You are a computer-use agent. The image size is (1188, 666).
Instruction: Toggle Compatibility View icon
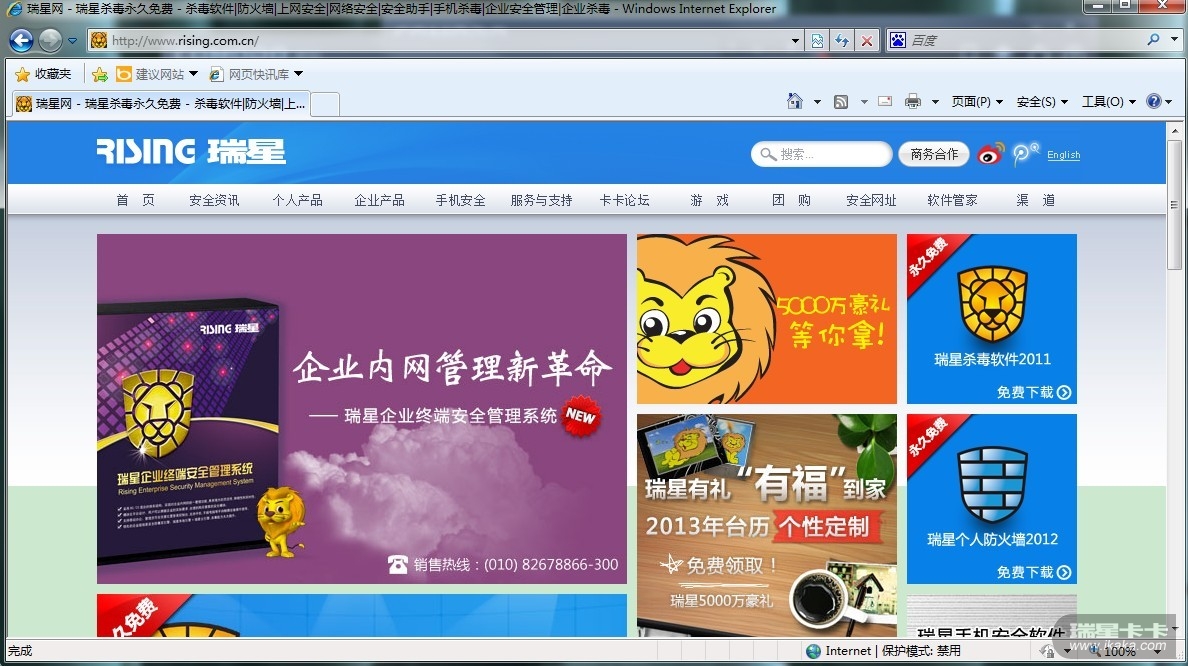point(818,41)
